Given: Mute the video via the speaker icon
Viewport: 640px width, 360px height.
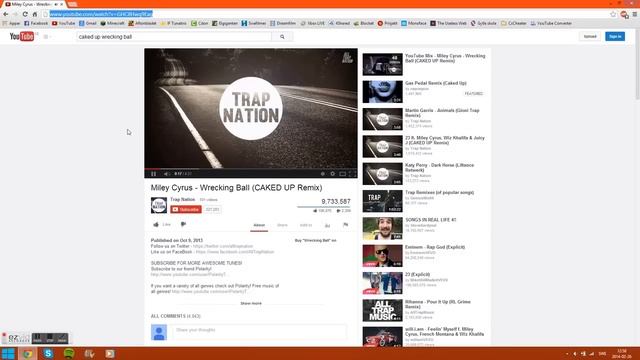Looking at the screenshot, I should [x=167, y=174].
